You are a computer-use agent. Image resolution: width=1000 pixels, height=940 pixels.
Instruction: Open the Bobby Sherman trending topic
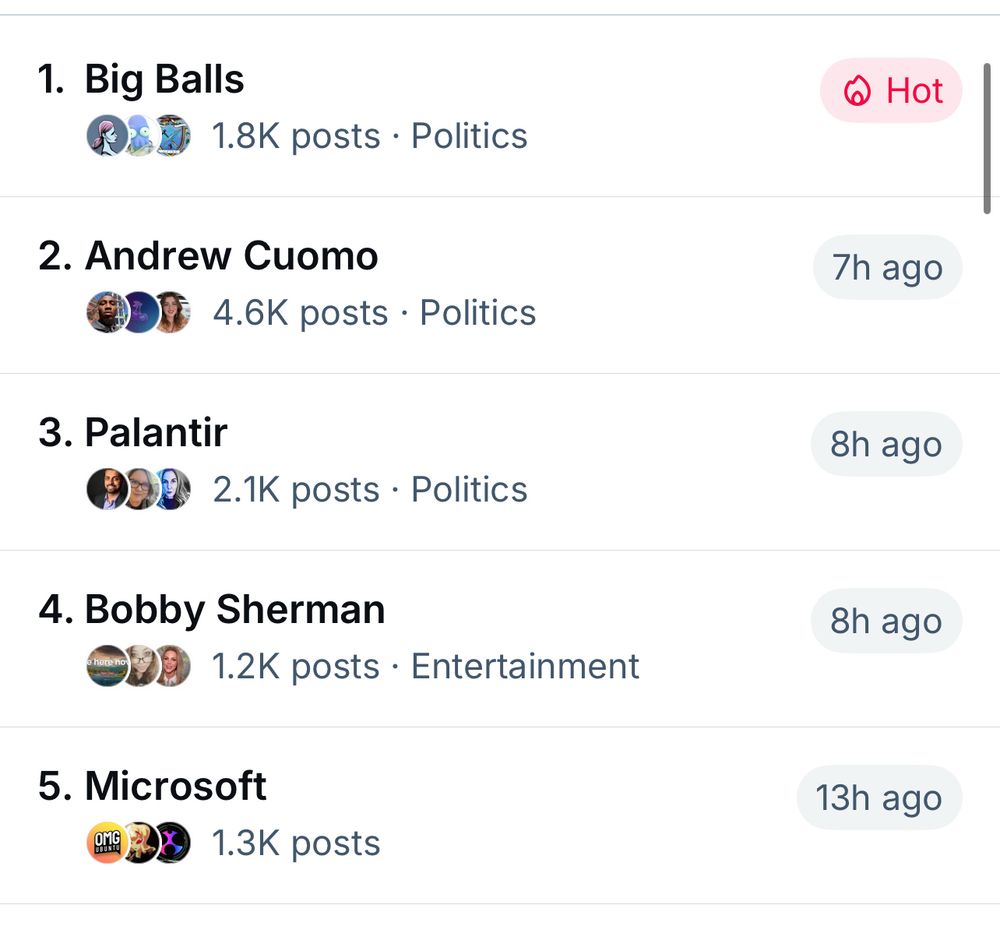(x=500, y=638)
